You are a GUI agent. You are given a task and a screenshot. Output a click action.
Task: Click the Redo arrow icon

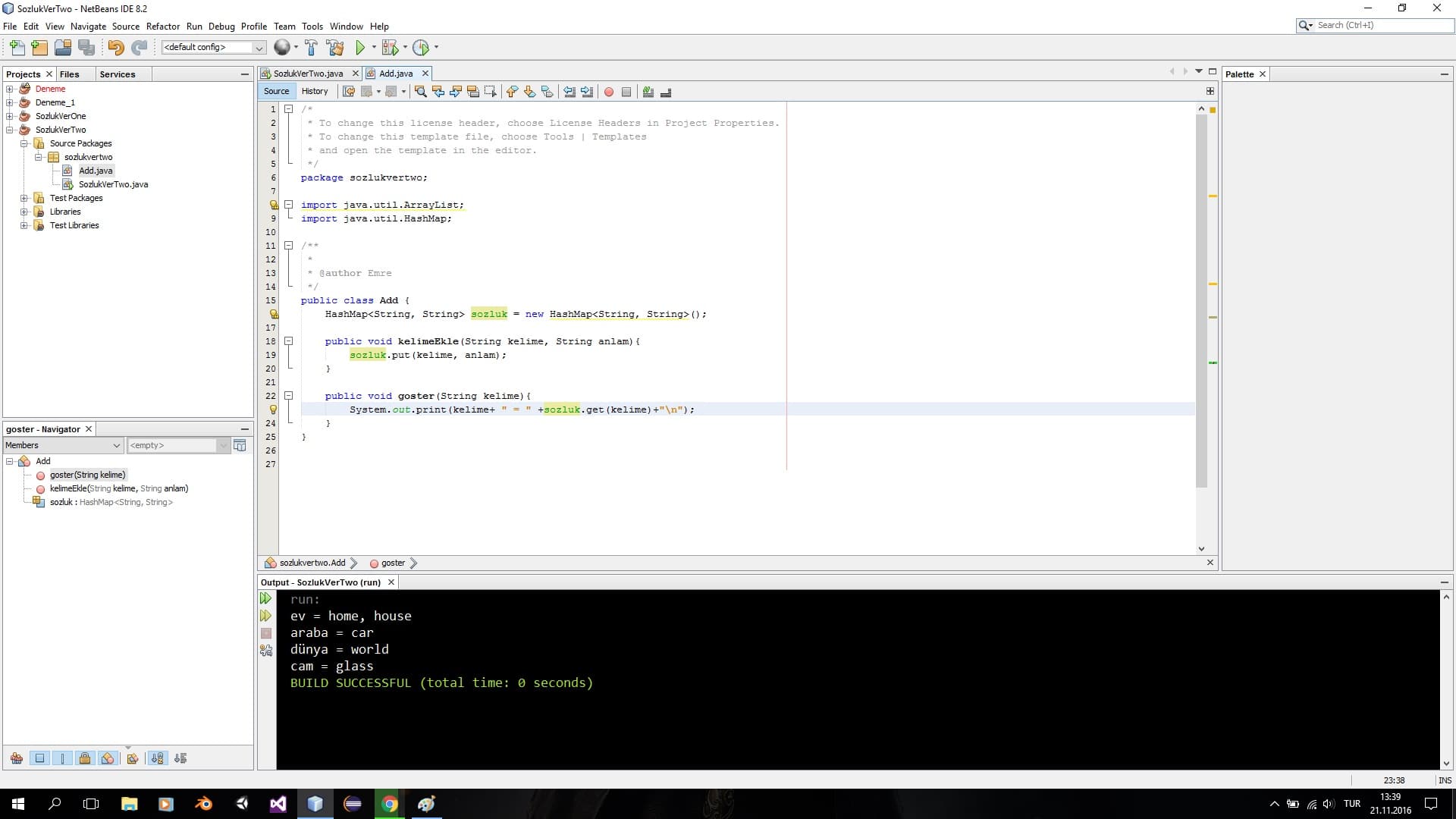coord(139,47)
